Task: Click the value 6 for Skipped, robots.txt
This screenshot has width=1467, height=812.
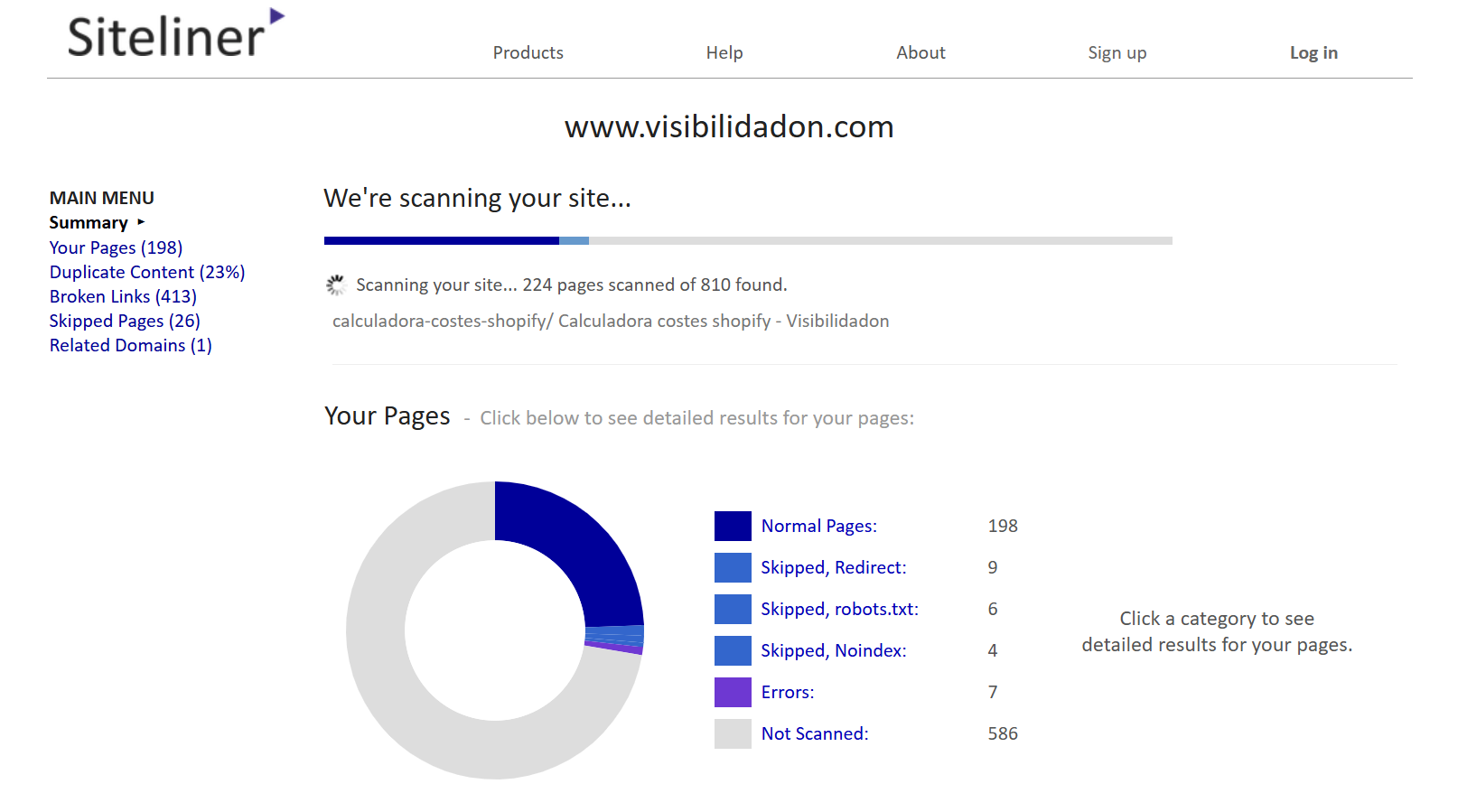Action: tap(993, 609)
